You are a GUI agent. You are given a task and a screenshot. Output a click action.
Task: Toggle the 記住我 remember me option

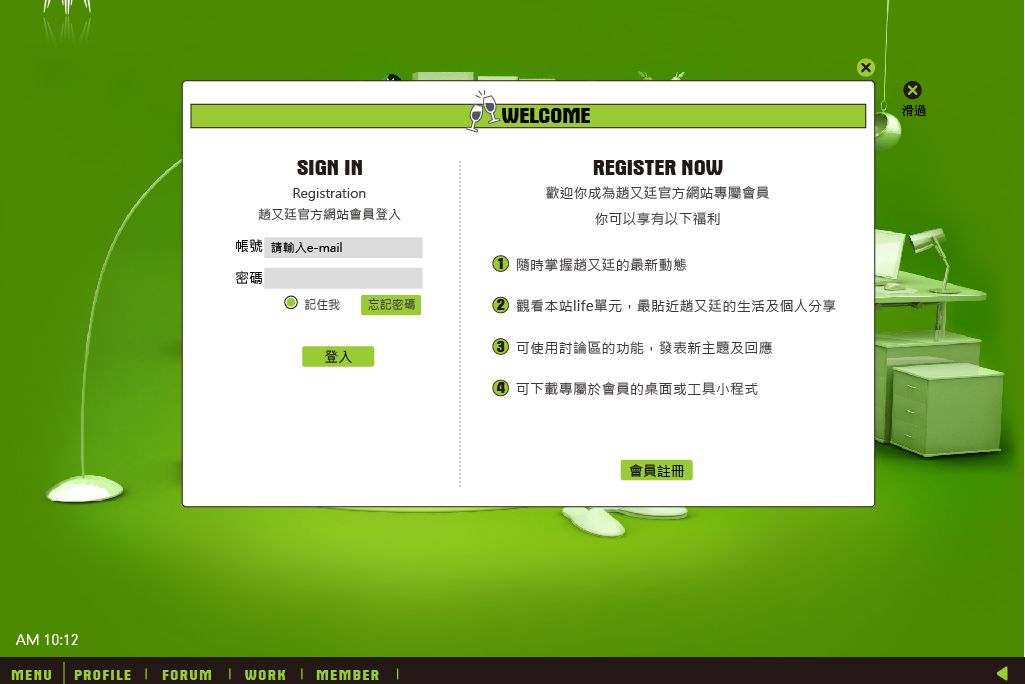tap(291, 303)
